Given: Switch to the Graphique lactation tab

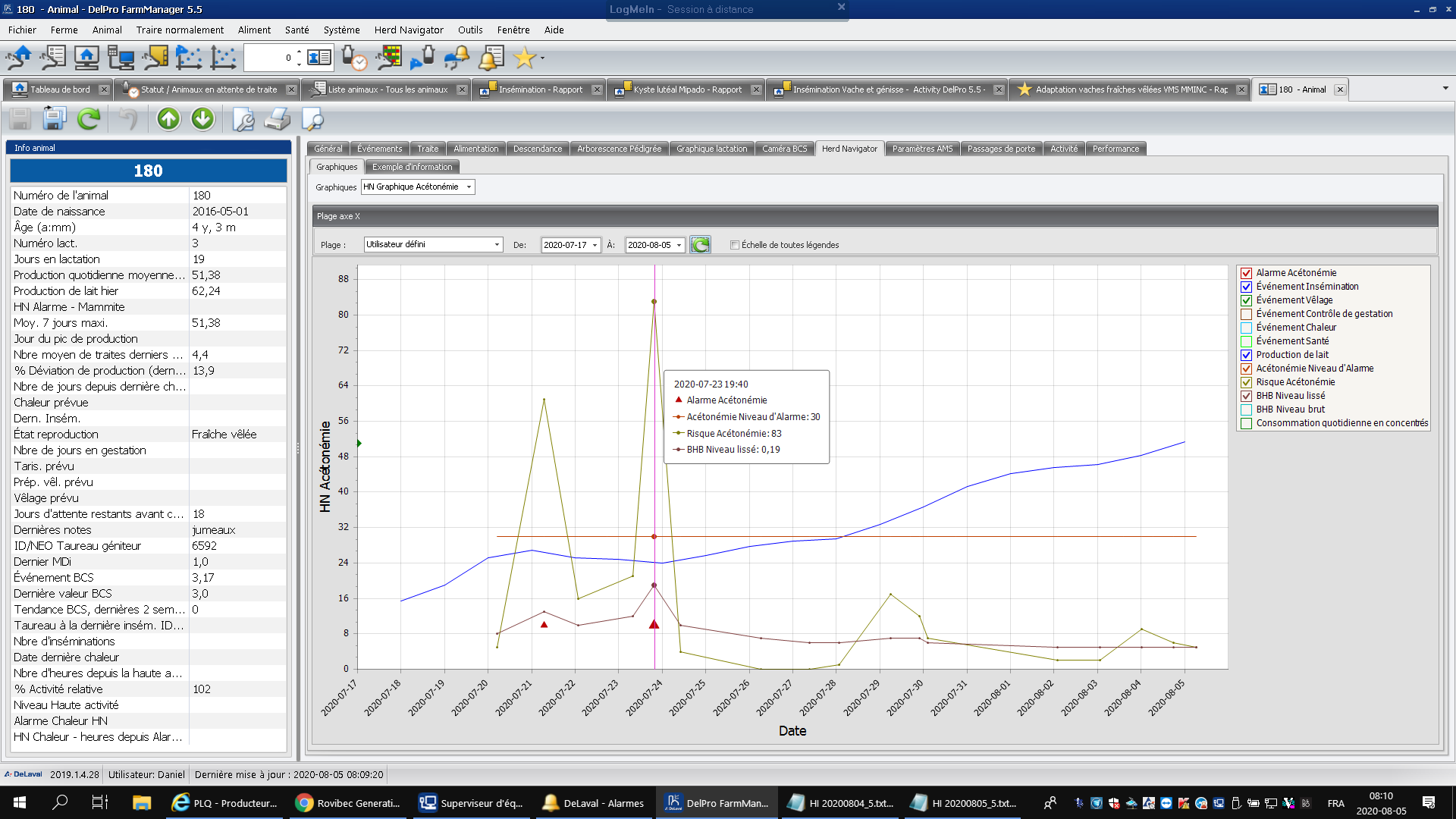Looking at the screenshot, I should click(x=711, y=149).
